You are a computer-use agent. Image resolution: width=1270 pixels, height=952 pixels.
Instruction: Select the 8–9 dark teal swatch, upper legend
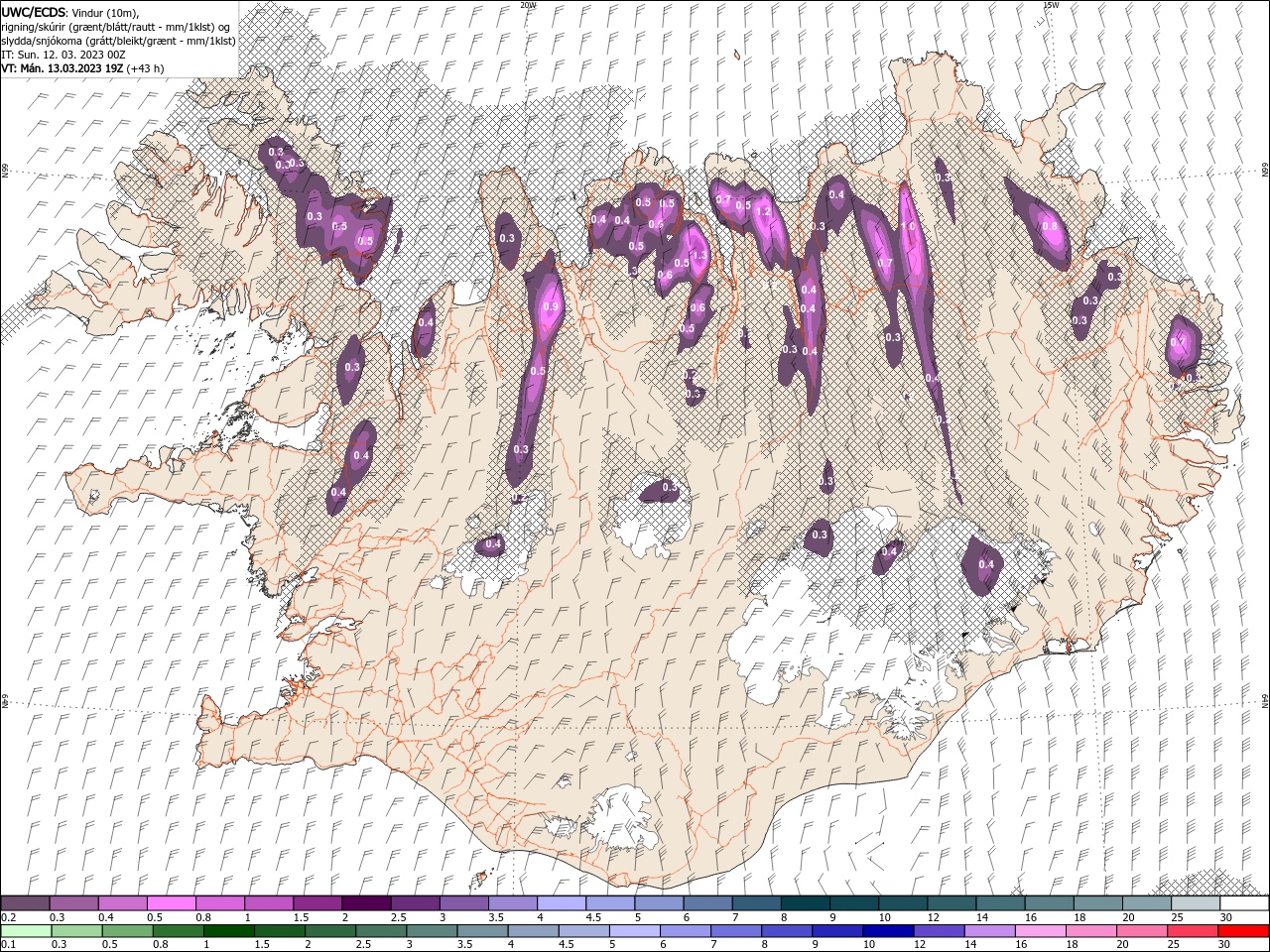pyautogui.click(x=805, y=903)
